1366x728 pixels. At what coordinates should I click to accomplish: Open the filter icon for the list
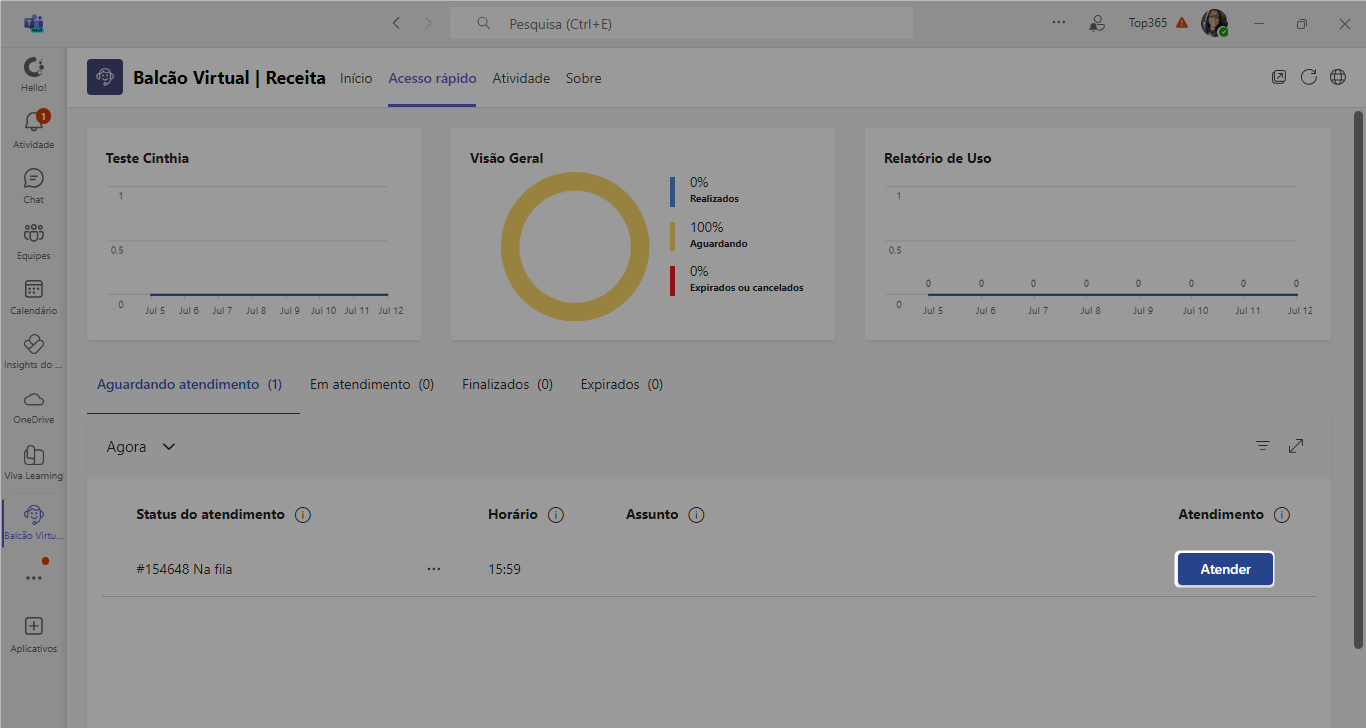click(x=1263, y=446)
